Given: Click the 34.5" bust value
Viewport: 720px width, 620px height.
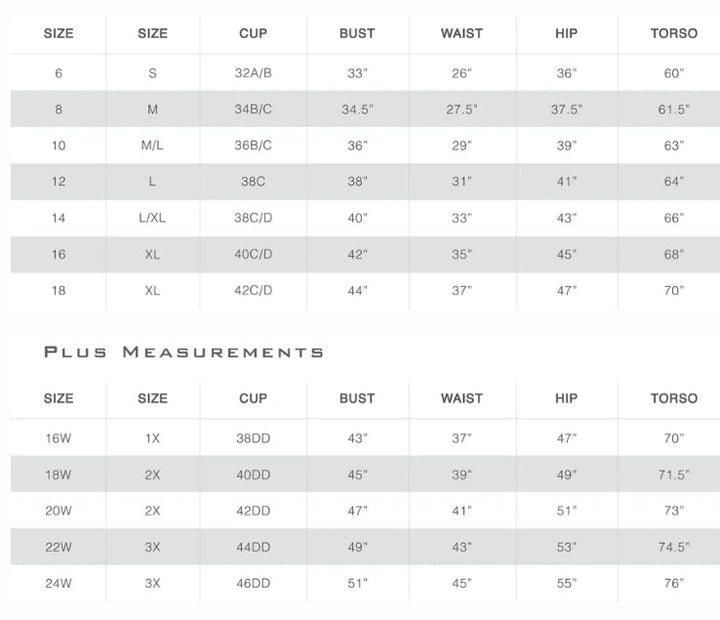Looking at the screenshot, I should (x=357, y=110).
